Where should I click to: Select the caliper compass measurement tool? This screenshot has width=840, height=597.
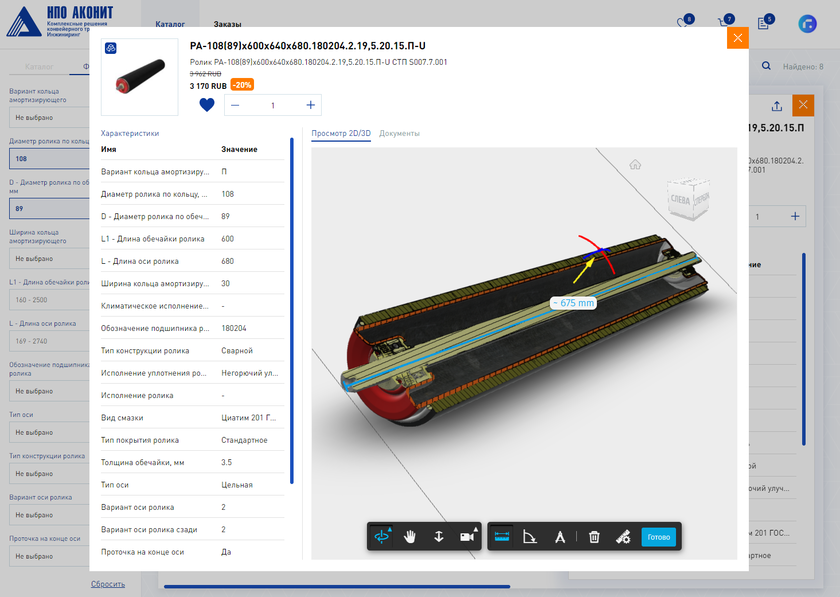(x=560, y=537)
